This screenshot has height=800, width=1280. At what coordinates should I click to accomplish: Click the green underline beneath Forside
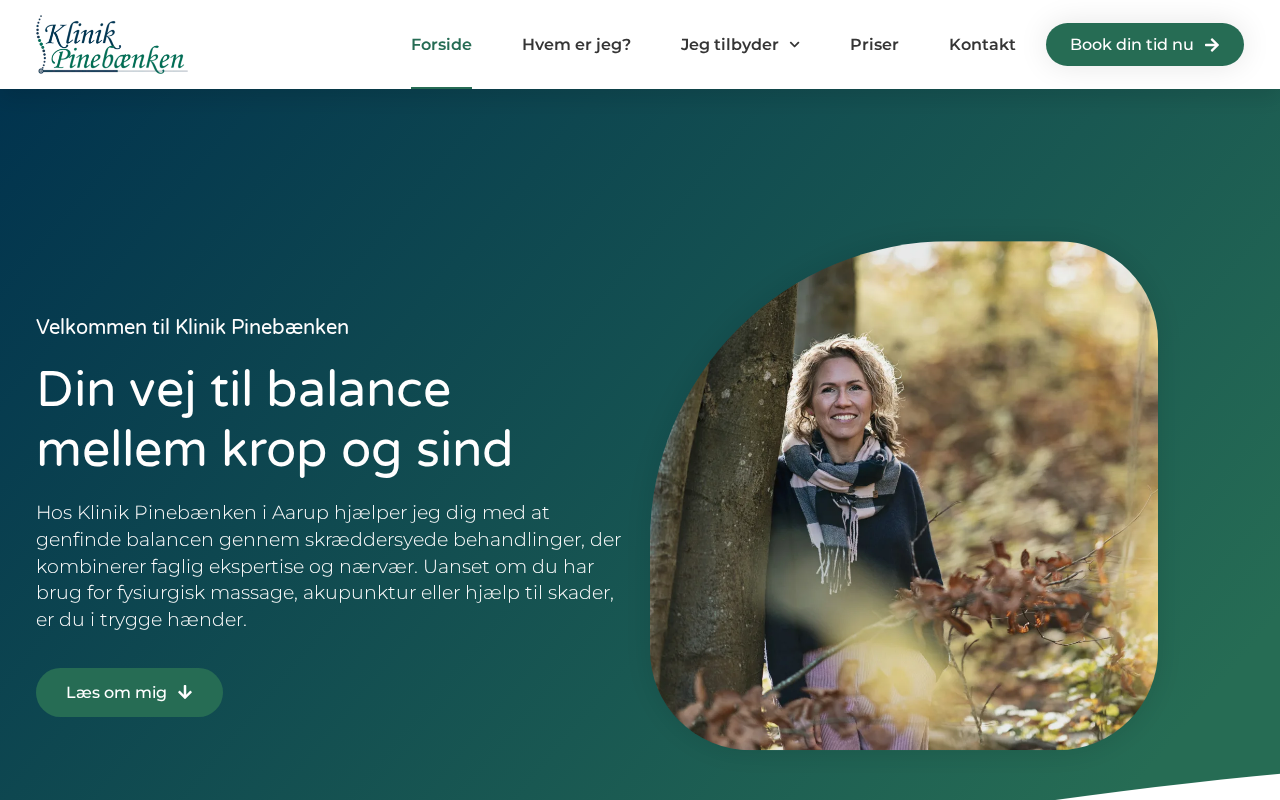(441, 87)
